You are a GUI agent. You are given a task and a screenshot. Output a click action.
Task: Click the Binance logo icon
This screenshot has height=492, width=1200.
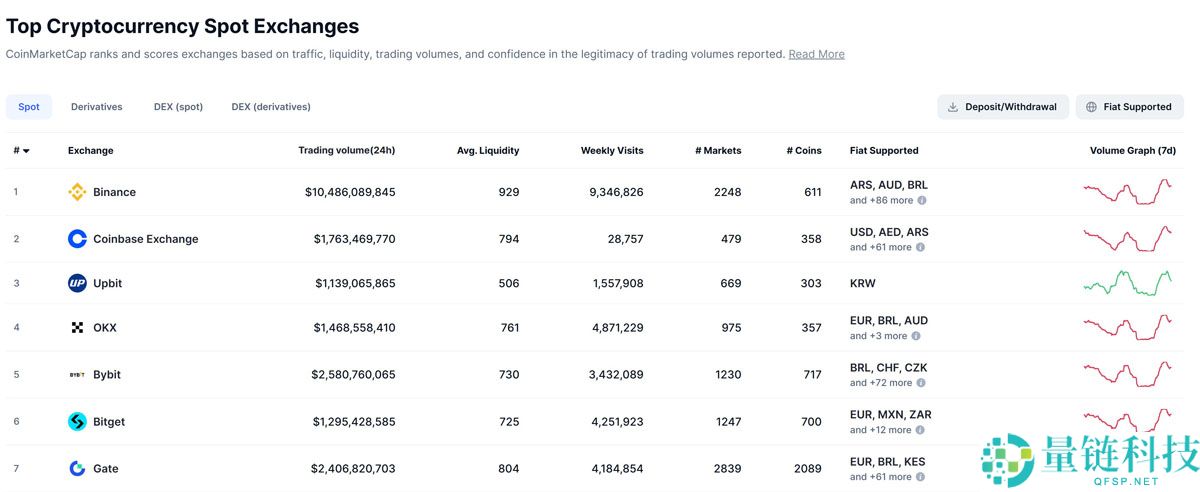pyautogui.click(x=77, y=192)
